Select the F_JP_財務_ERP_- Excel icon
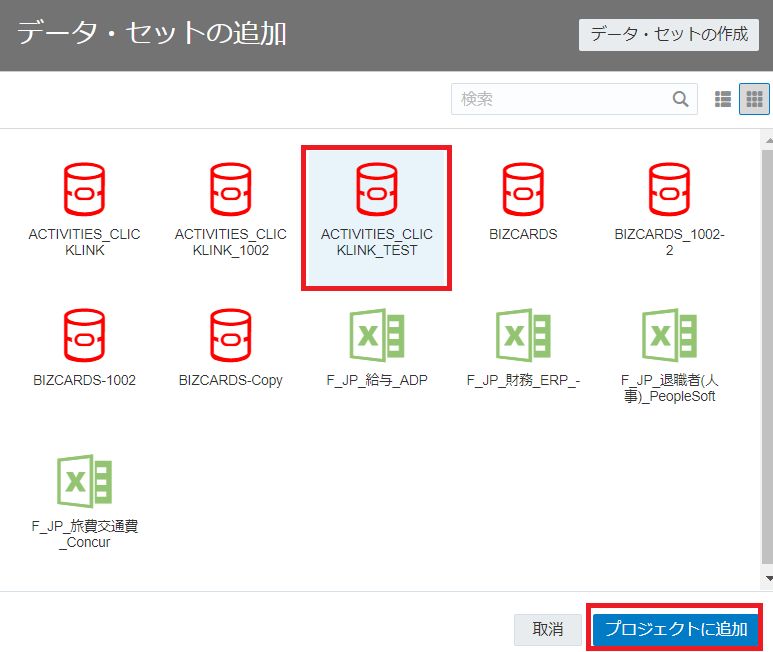 pos(523,335)
